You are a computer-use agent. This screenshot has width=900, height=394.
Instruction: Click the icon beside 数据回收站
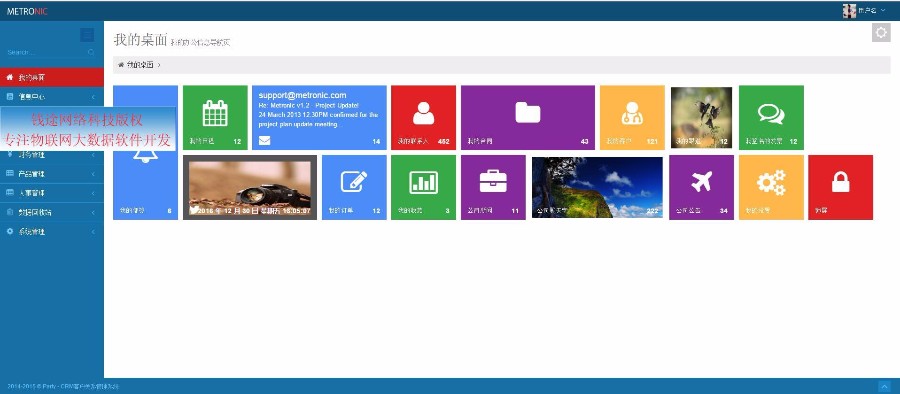click(x=10, y=212)
